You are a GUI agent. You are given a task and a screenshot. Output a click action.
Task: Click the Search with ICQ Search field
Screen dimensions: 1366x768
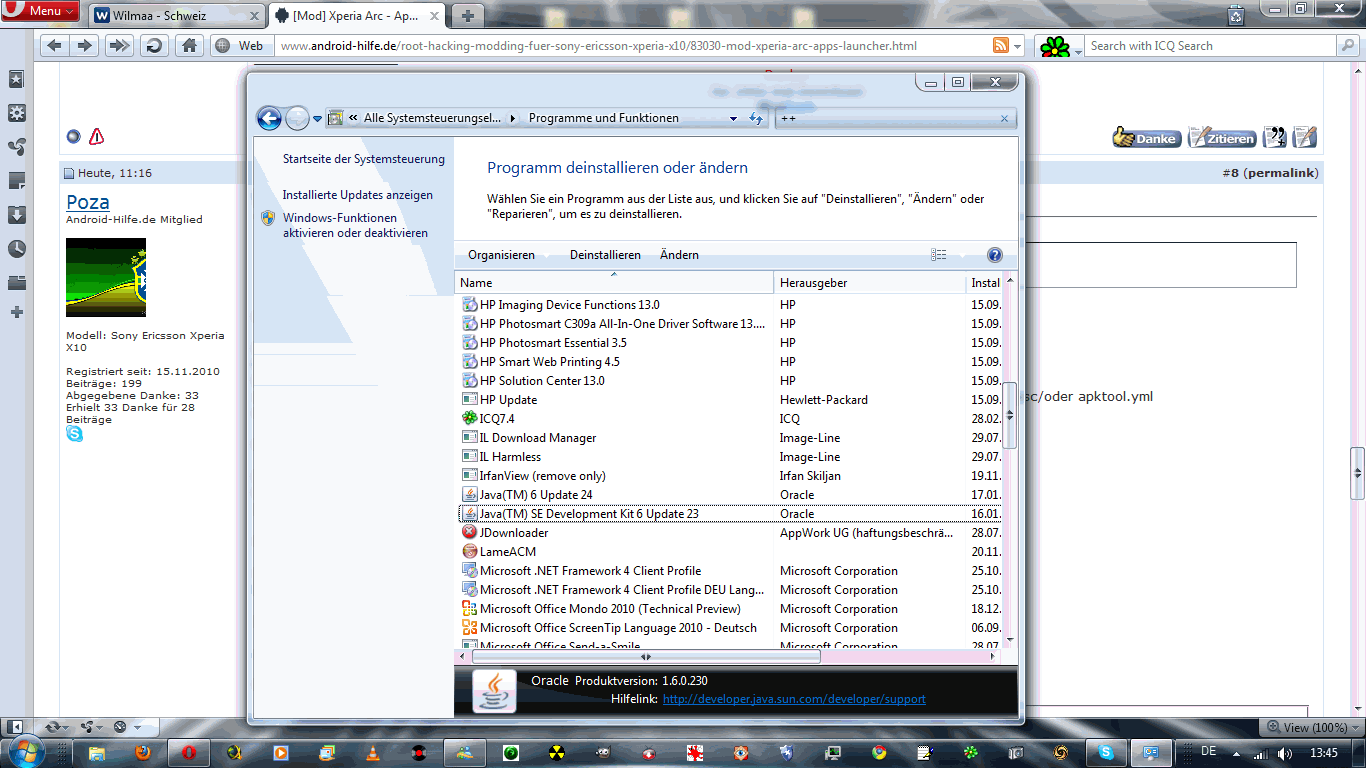(x=1210, y=46)
